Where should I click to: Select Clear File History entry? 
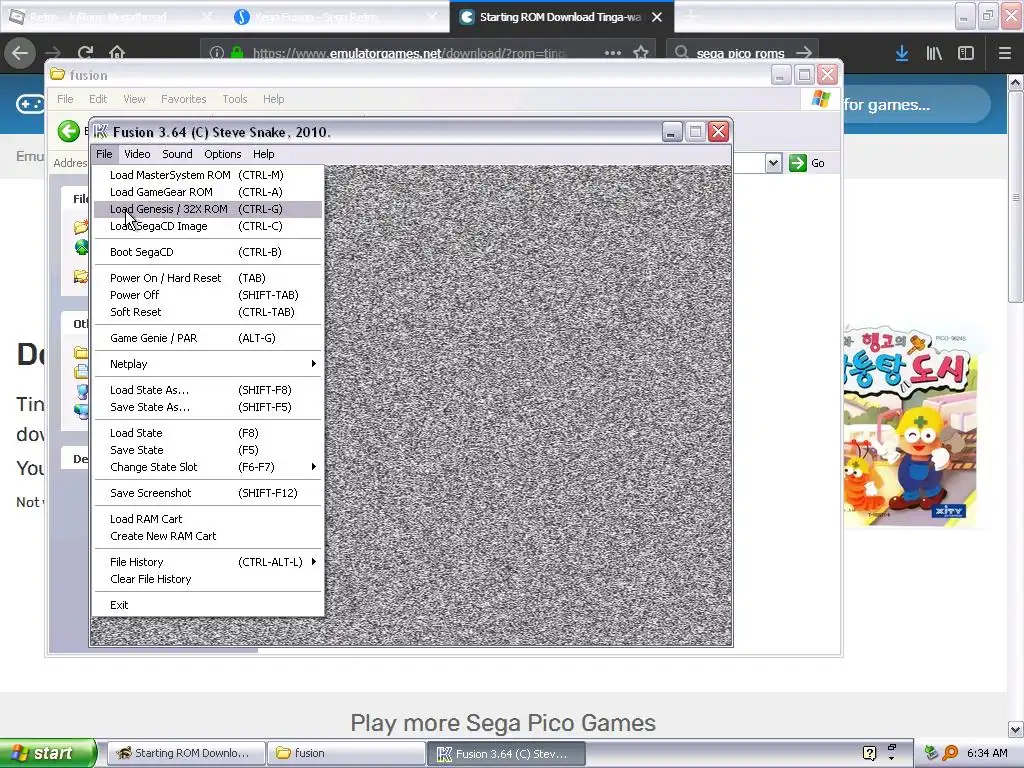[x=208, y=579]
